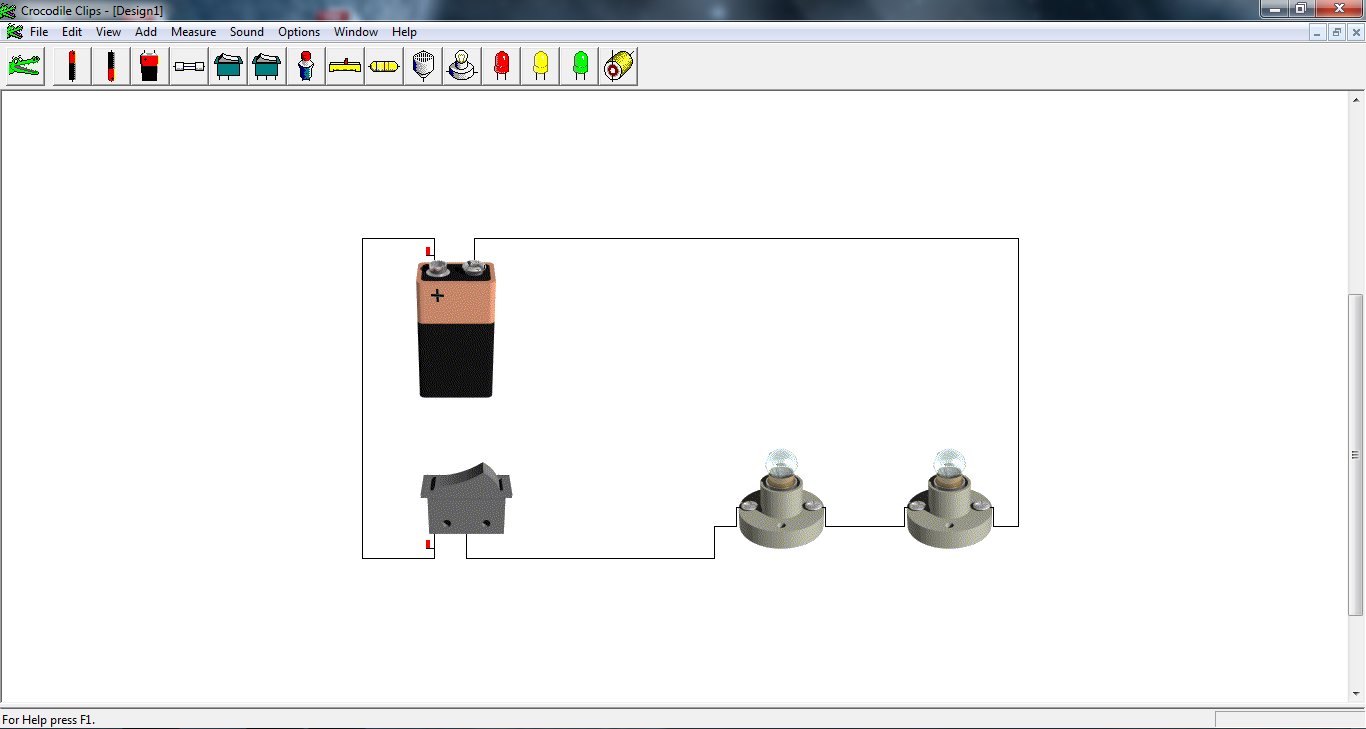
Task: Add a red LED component
Action: [x=500, y=65]
